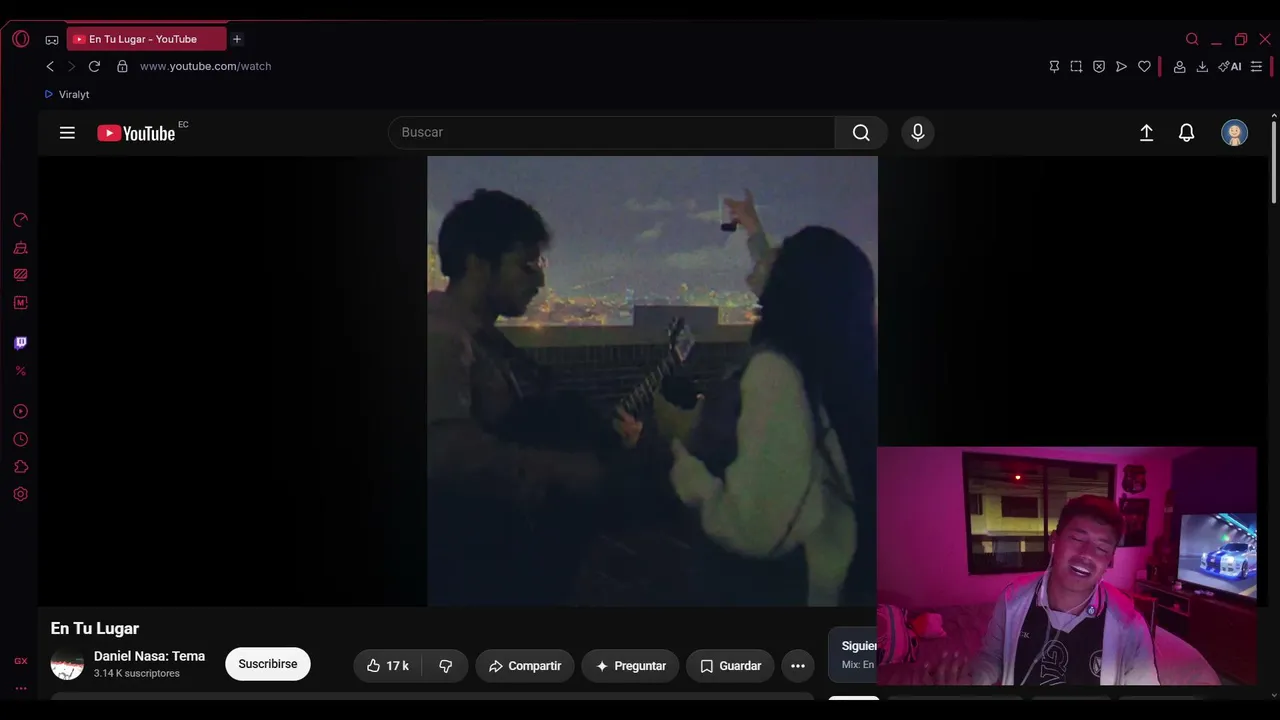Image resolution: width=1280 pixels, height=720 pixels.
Task: Go back to the previous page
Action: click(x=50, y=66)
